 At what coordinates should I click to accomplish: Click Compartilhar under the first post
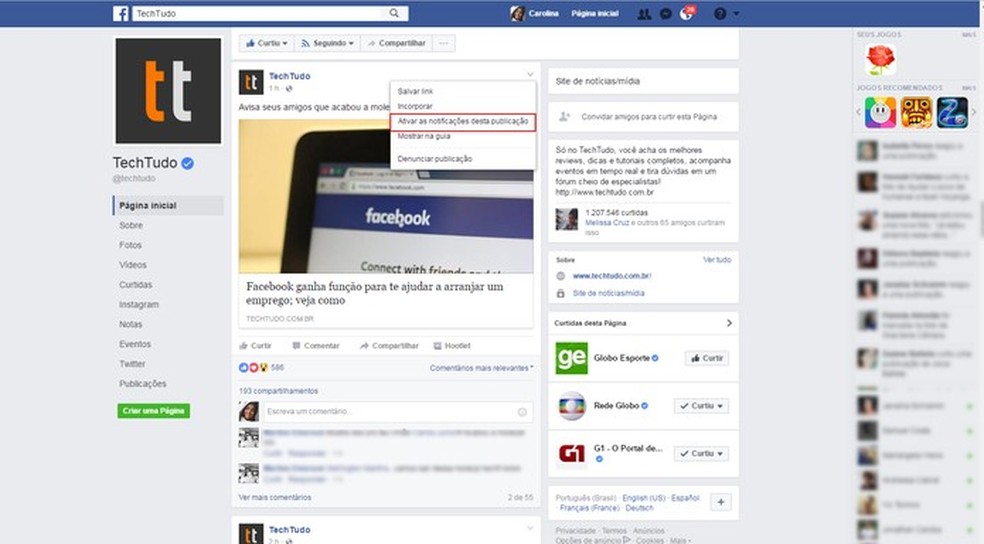click(x=389, y=346)
